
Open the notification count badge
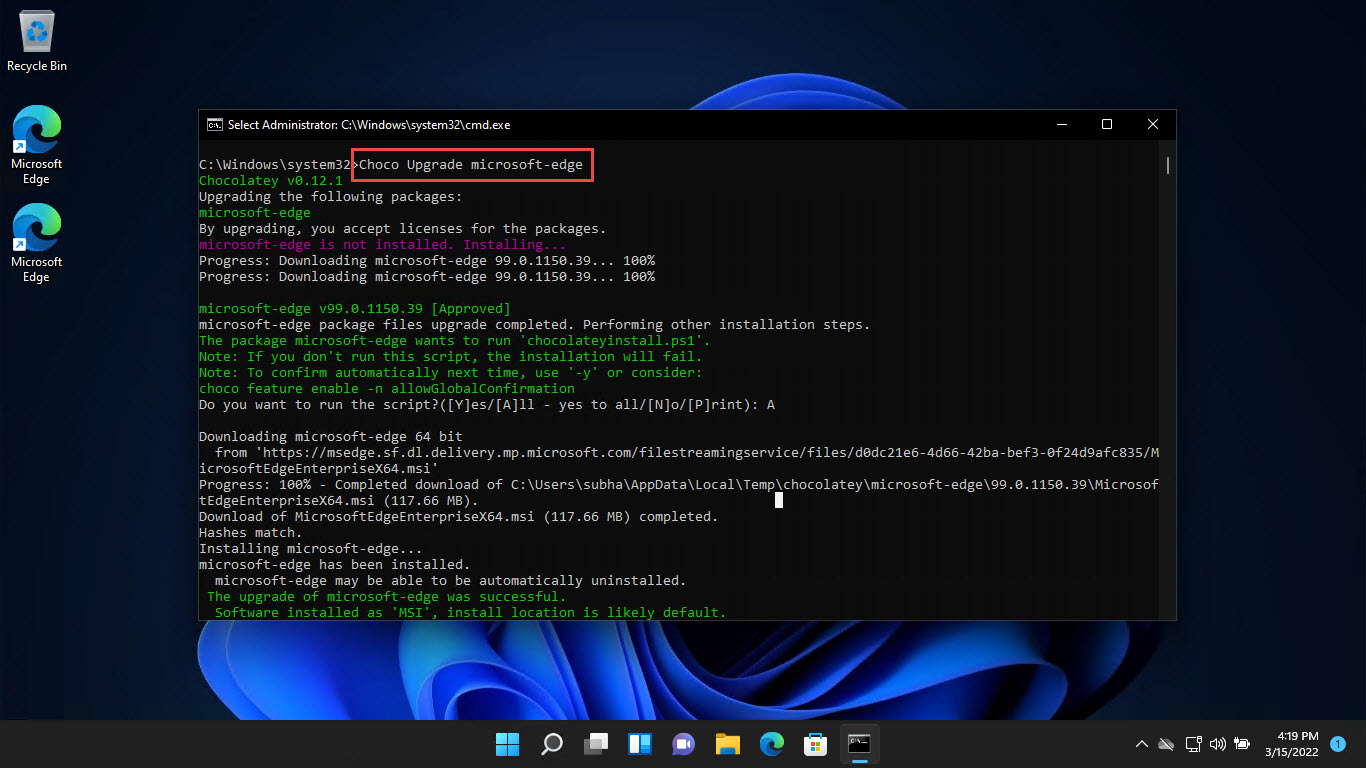pyautogui.click(x=1338, y=744)
